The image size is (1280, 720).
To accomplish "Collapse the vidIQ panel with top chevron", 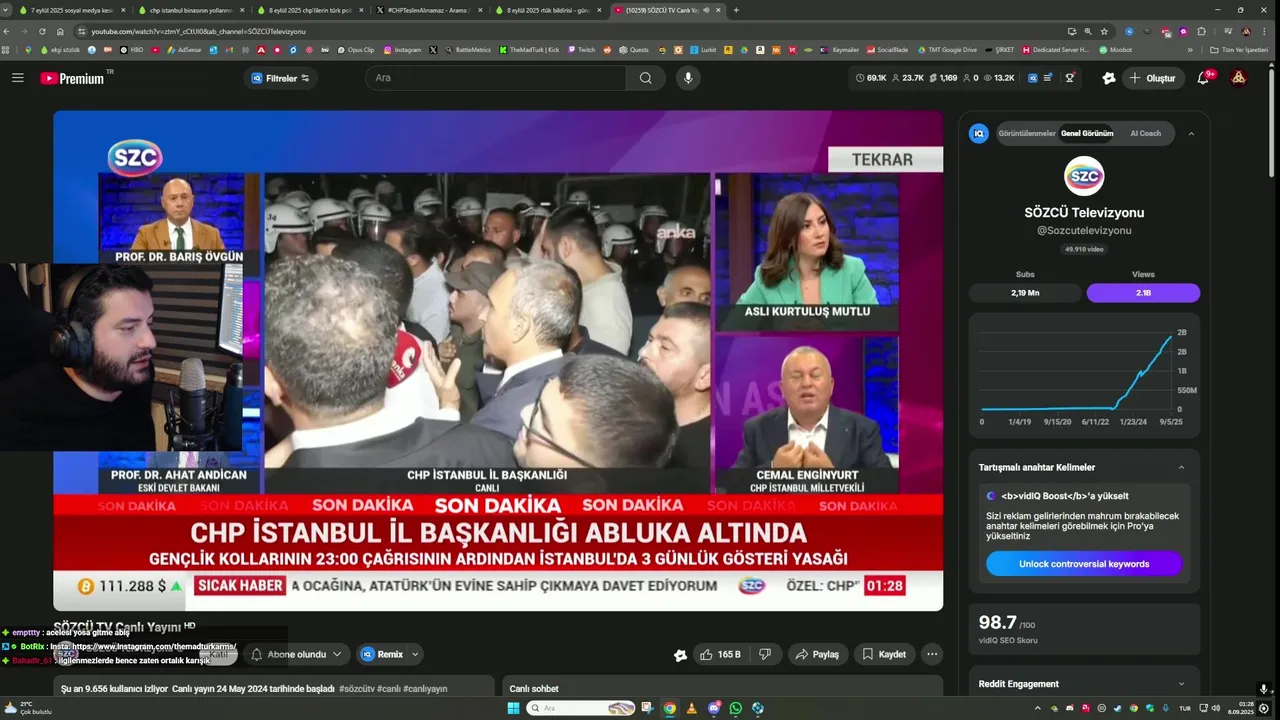I will pyautogui.click(x=1191, y=133).
